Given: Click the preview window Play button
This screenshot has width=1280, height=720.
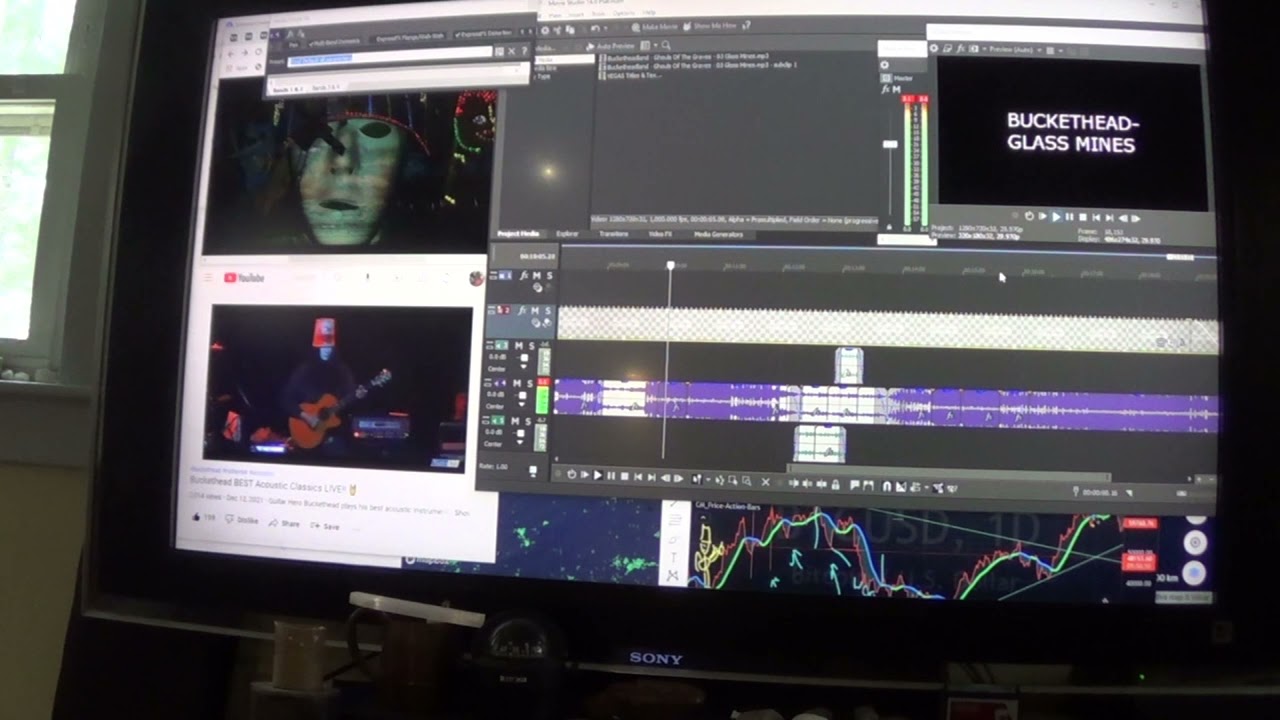Looking at the screenshot, I should pos(1056,217).
